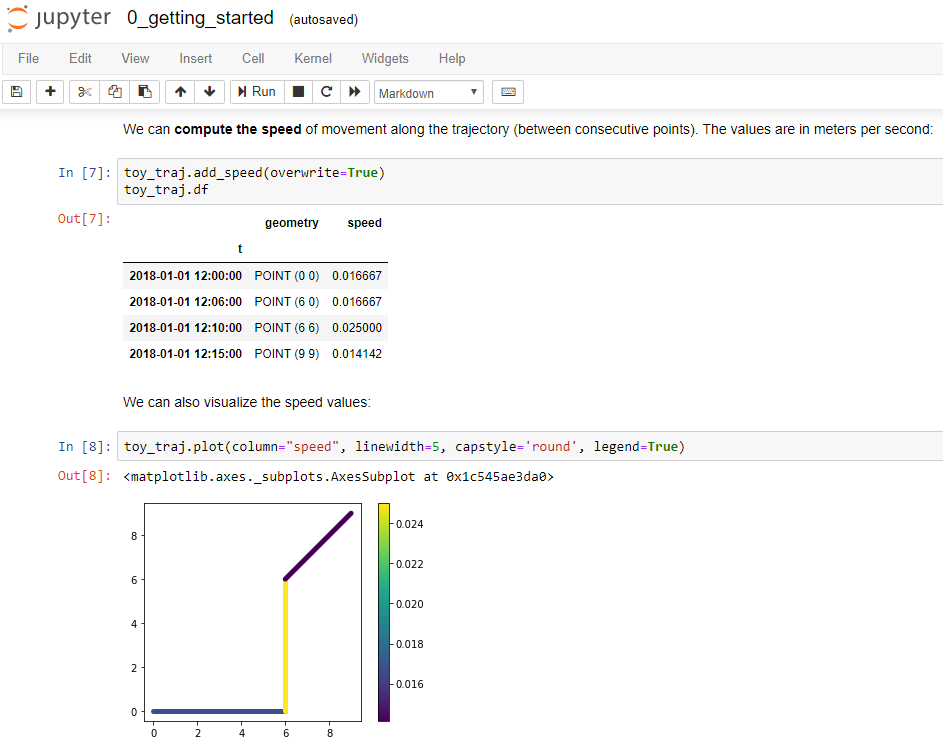Open the Widgets menu
This screenshot has height=751, width=943.
click(x=385, y=58)
